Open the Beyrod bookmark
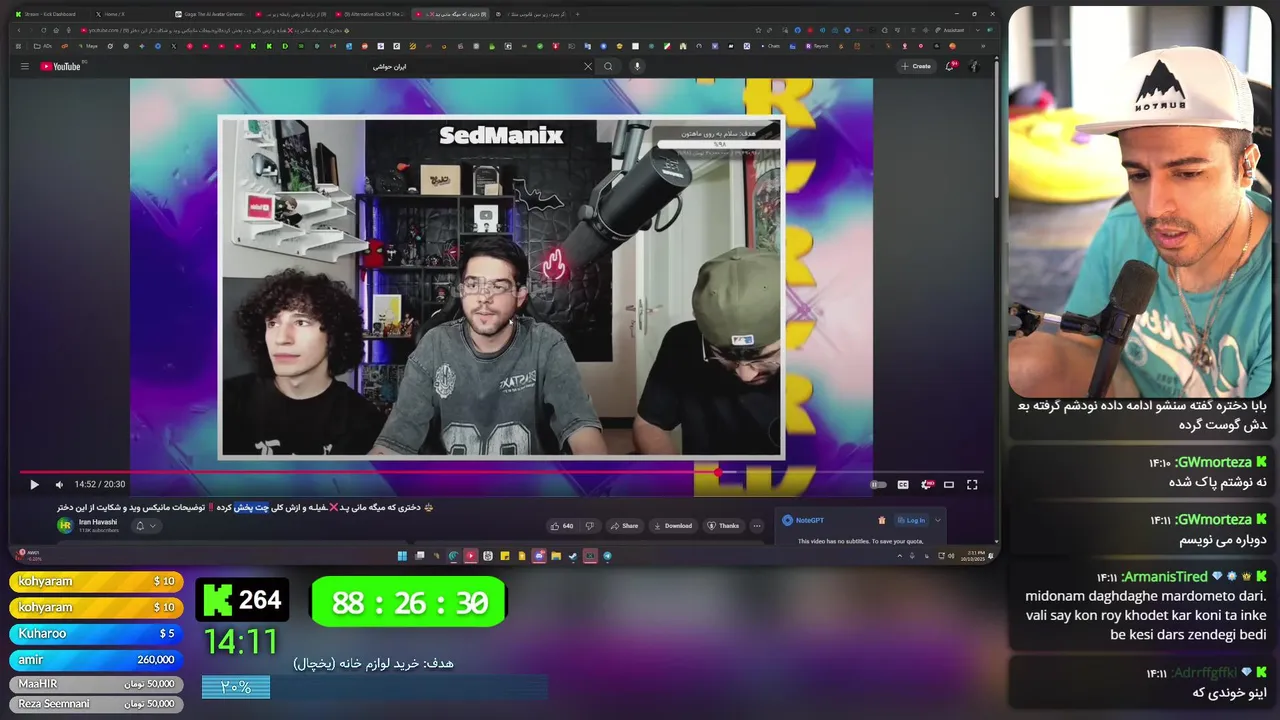This screenshot has height=720, width=1280. tap(817, 46)
